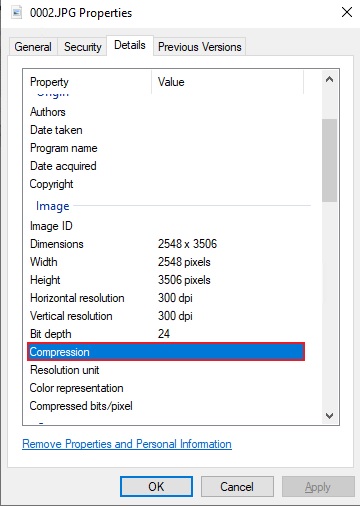The width and height of the screenshot is (360, 506).
Task: Close the 0002.JPG Properties dialog
Action: coord(347,12)
